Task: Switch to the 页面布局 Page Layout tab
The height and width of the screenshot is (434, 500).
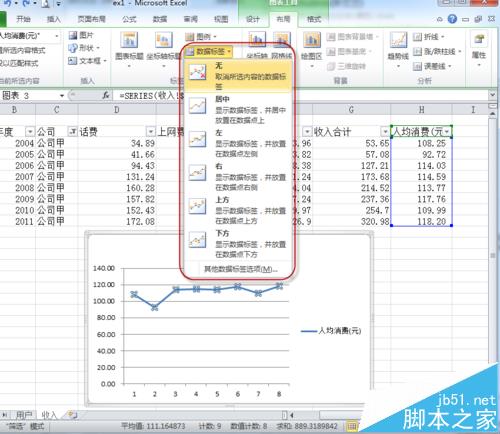Action: click(x=92, y=19)
